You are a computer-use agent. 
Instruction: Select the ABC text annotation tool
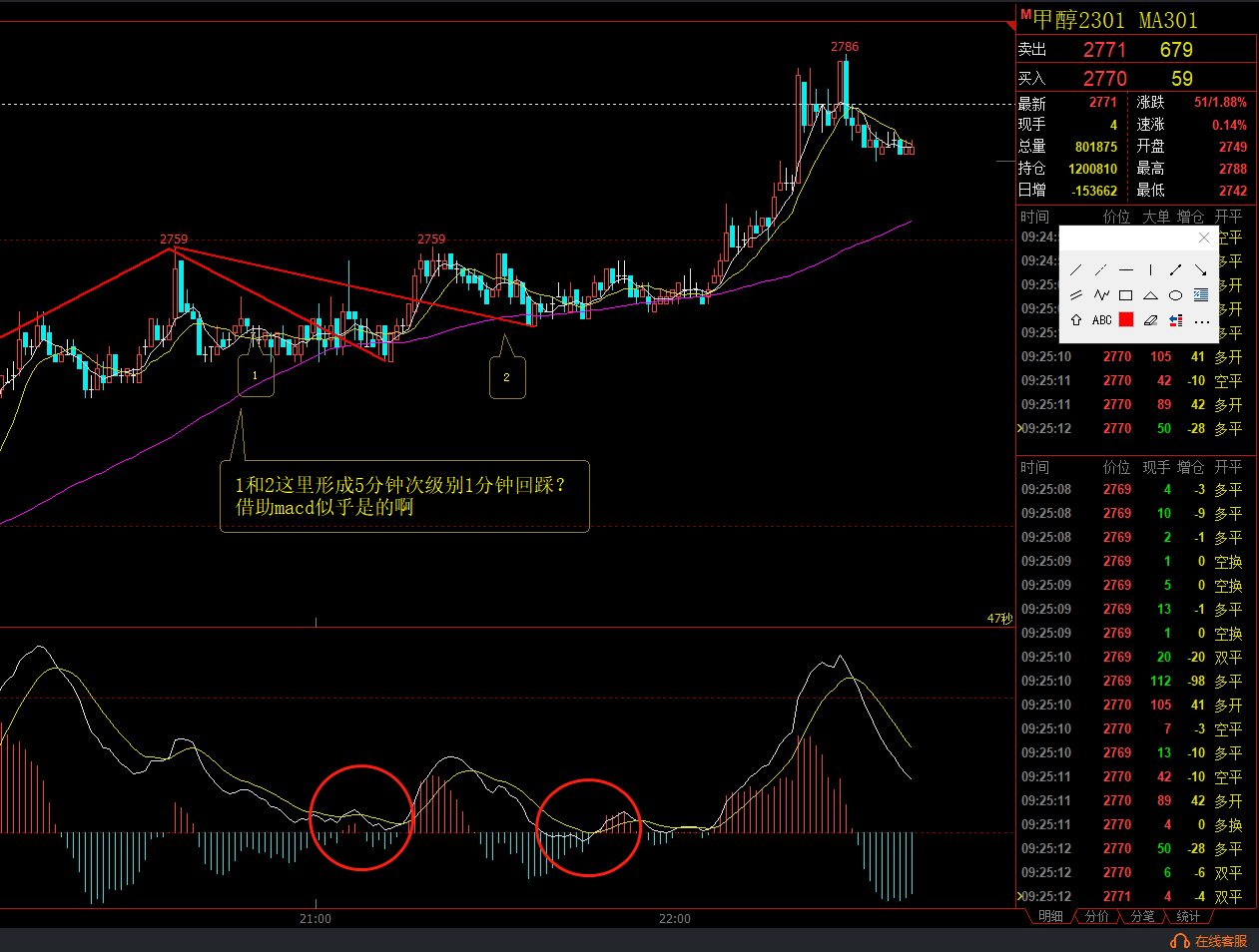pos(1101,320)
